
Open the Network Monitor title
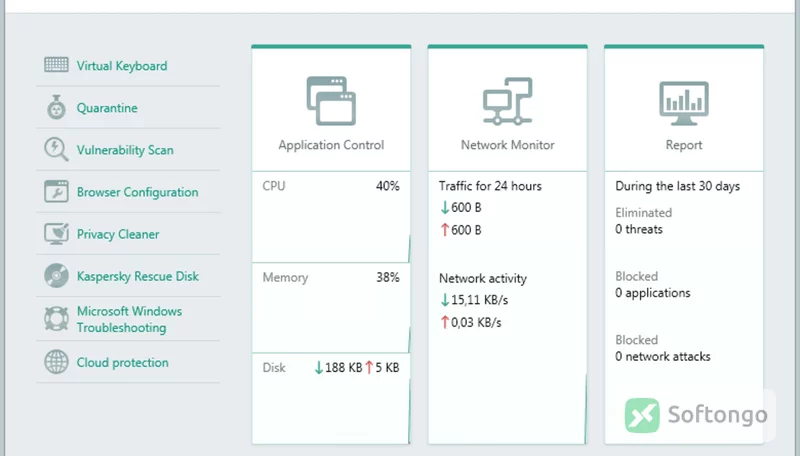pos(508,145)
